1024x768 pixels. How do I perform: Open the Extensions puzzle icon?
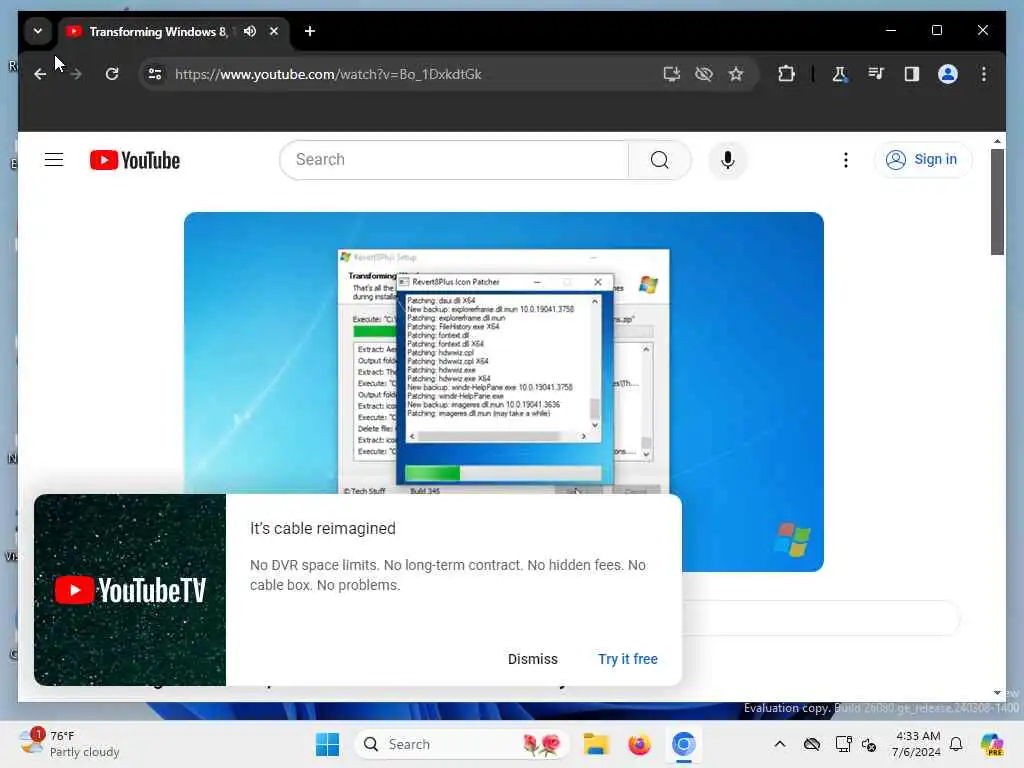[786, 74]
